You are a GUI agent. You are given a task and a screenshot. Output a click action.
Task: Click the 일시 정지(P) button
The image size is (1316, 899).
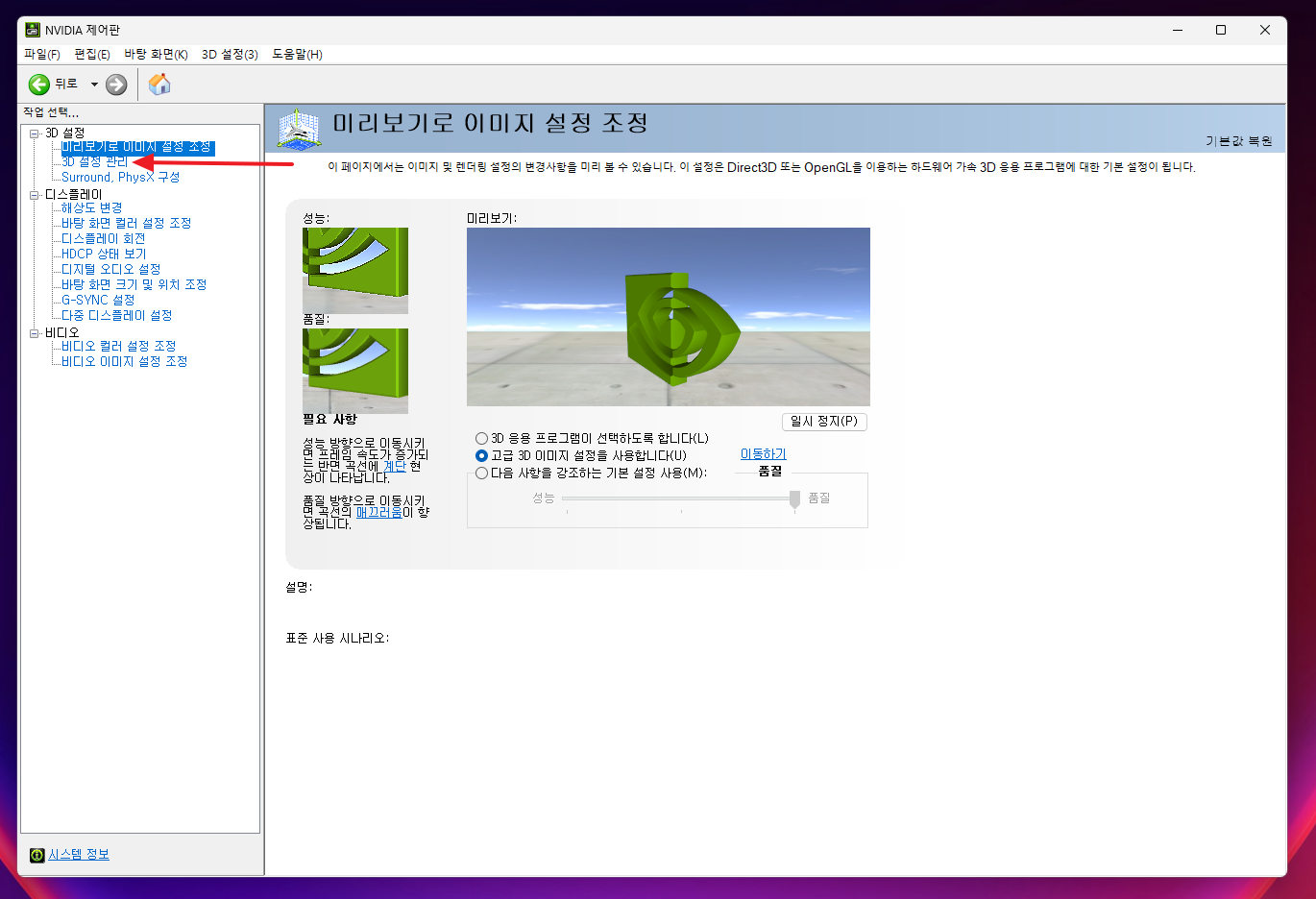824,422
